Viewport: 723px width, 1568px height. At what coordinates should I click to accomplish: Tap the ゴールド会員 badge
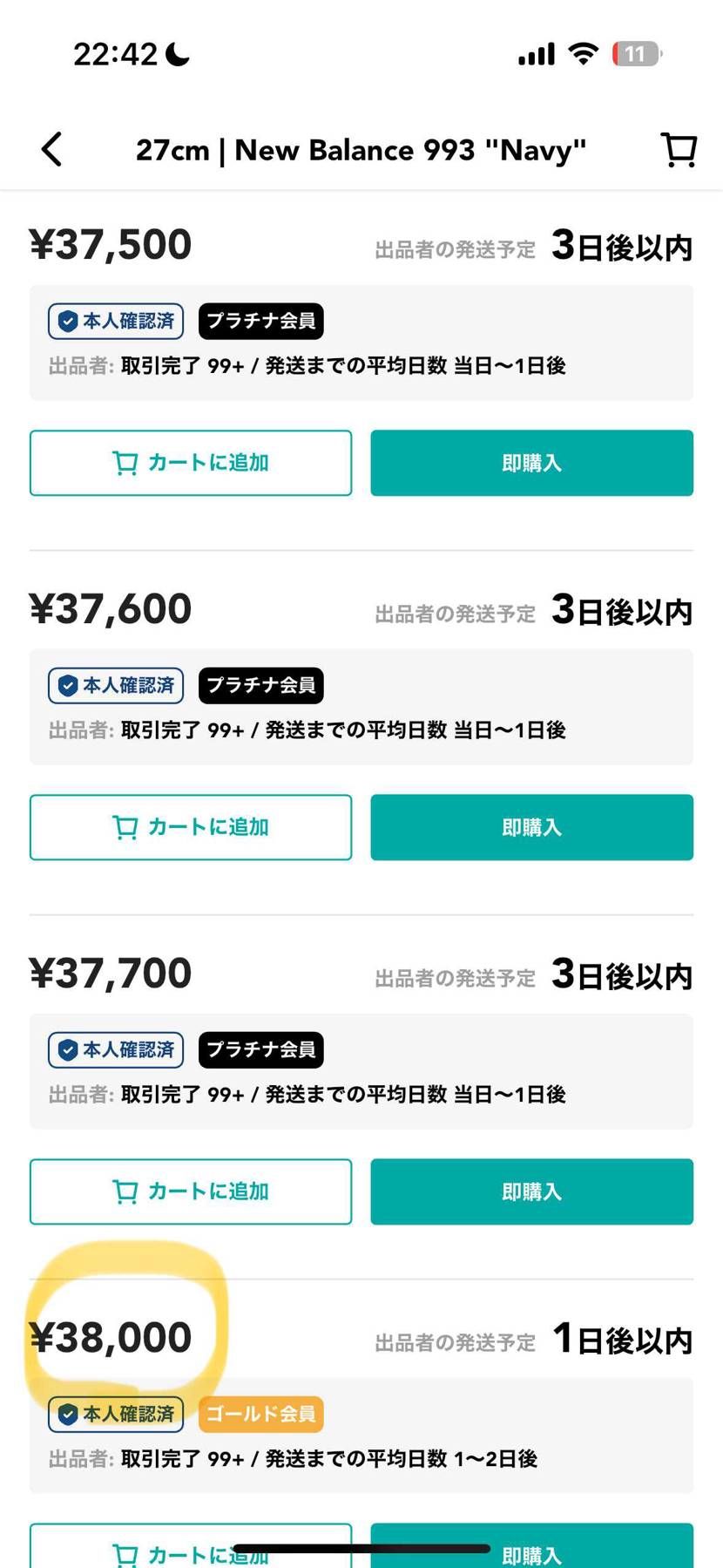coord(260,1414)
